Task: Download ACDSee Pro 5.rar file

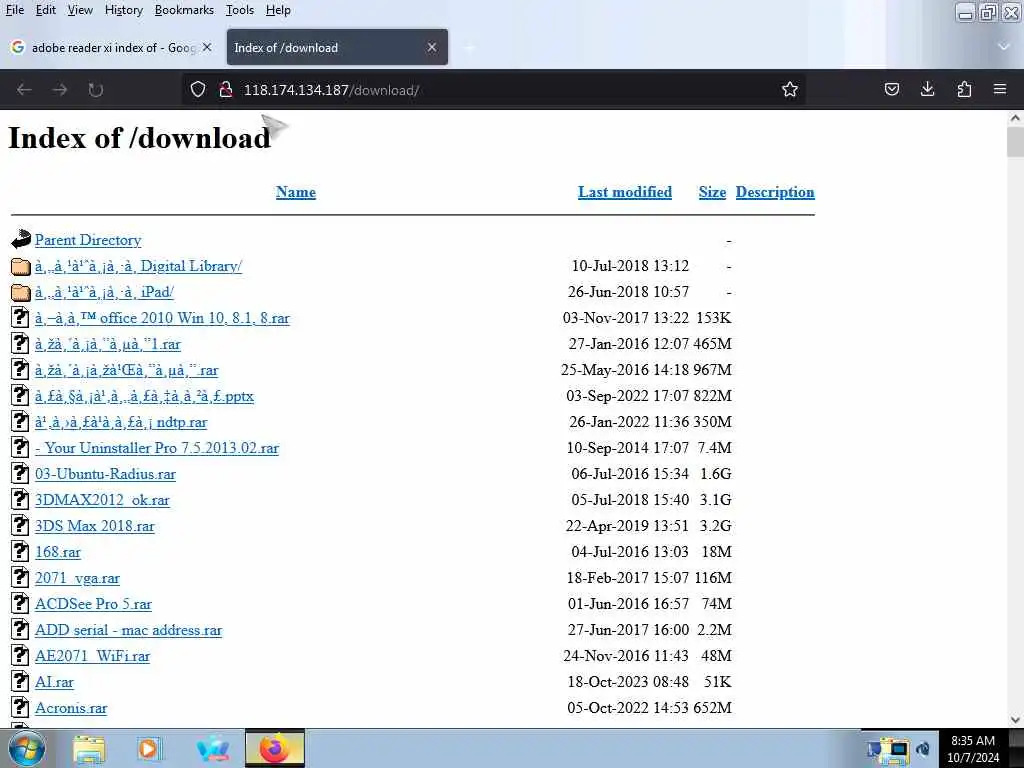Action: 93,604
